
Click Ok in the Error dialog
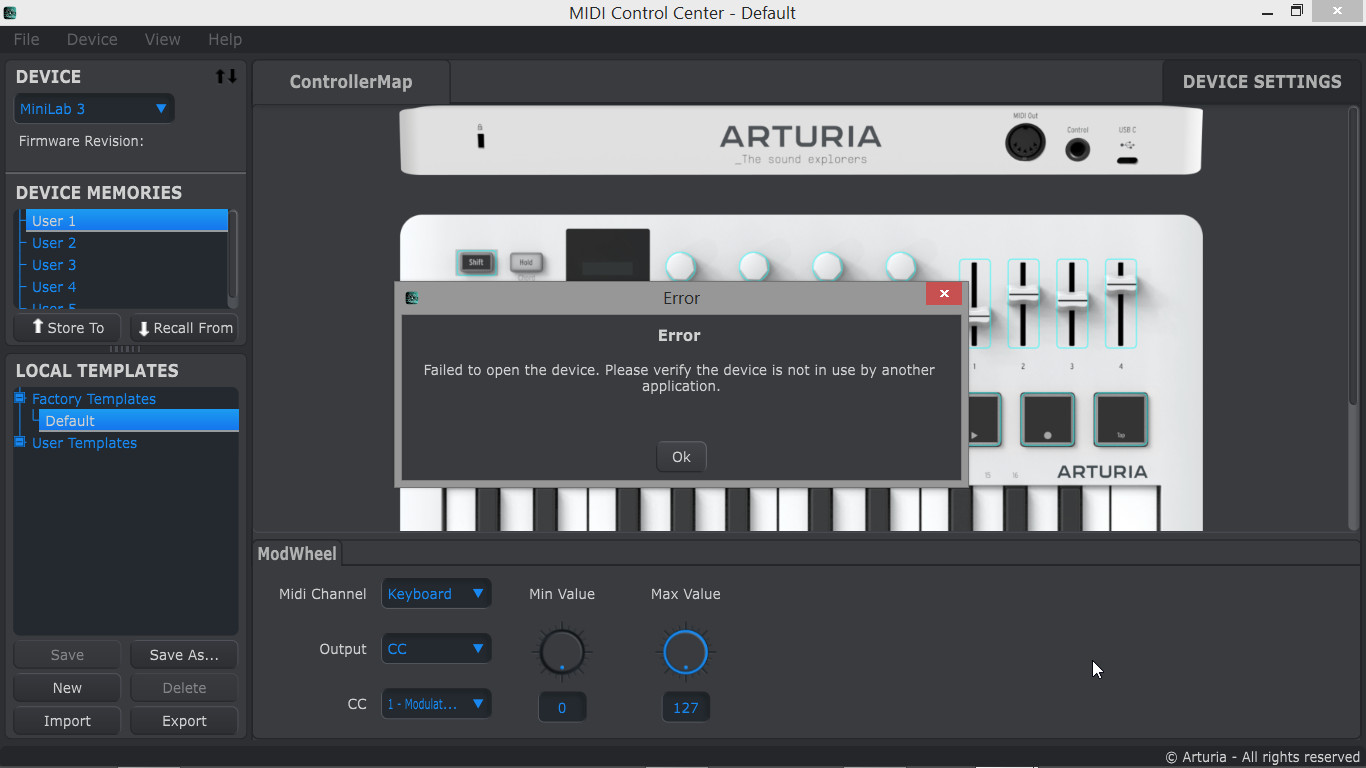pyautogui.click(x=681, y=457)
